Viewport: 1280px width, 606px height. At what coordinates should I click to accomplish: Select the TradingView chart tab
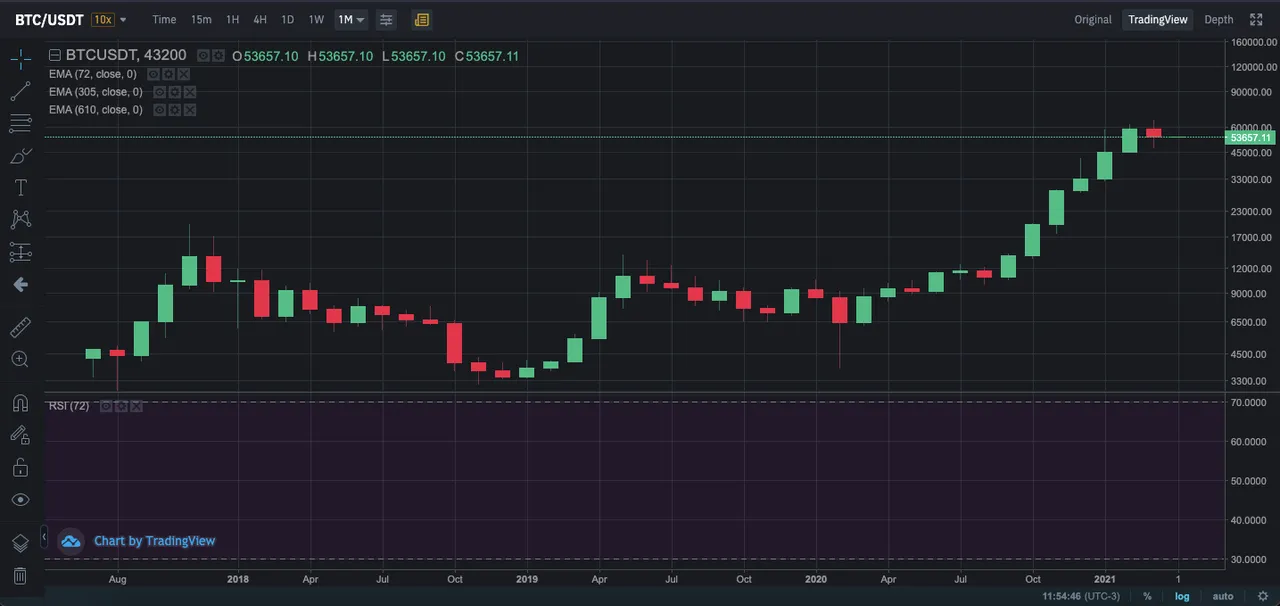tap(1158, 20)
